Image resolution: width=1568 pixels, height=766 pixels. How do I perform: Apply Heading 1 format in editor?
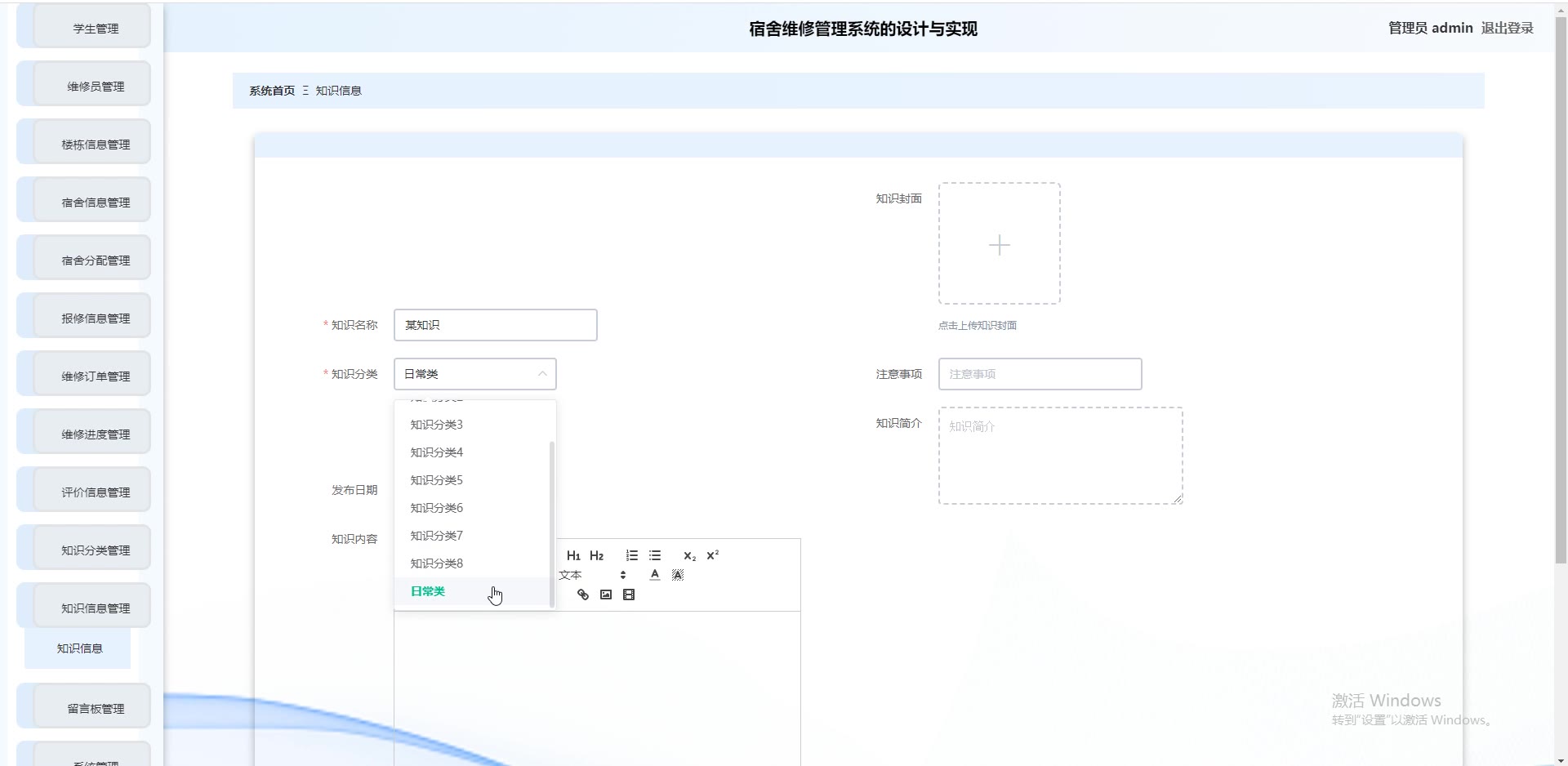(x=573, y=555)
